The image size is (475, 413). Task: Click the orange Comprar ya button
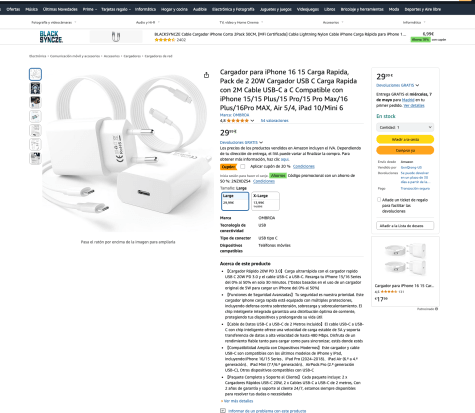(405, 150)
